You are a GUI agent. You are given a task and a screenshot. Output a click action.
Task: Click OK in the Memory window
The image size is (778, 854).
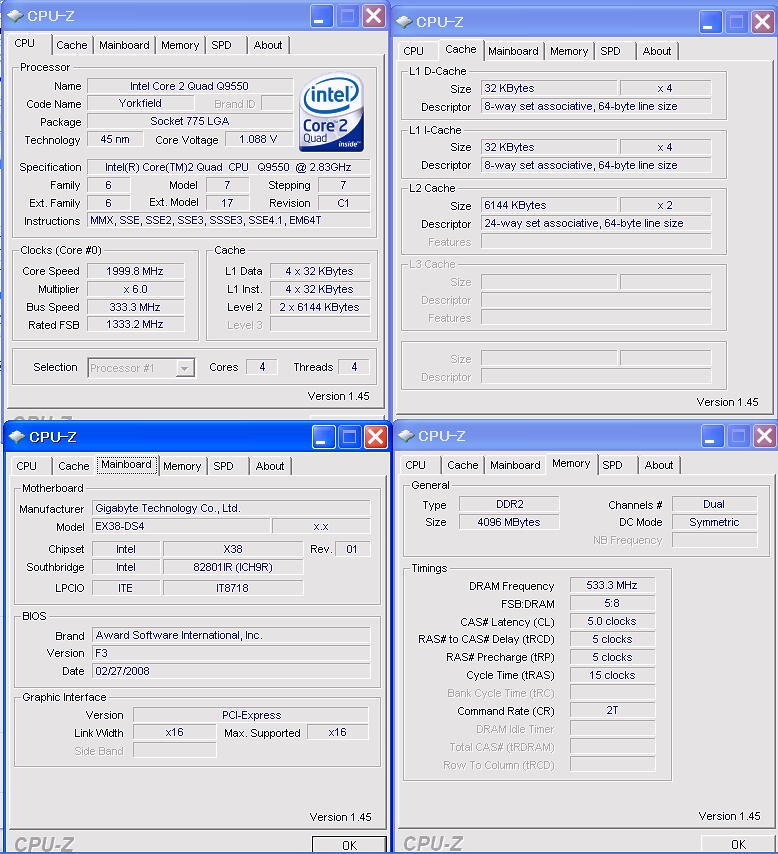click(738, 844)
